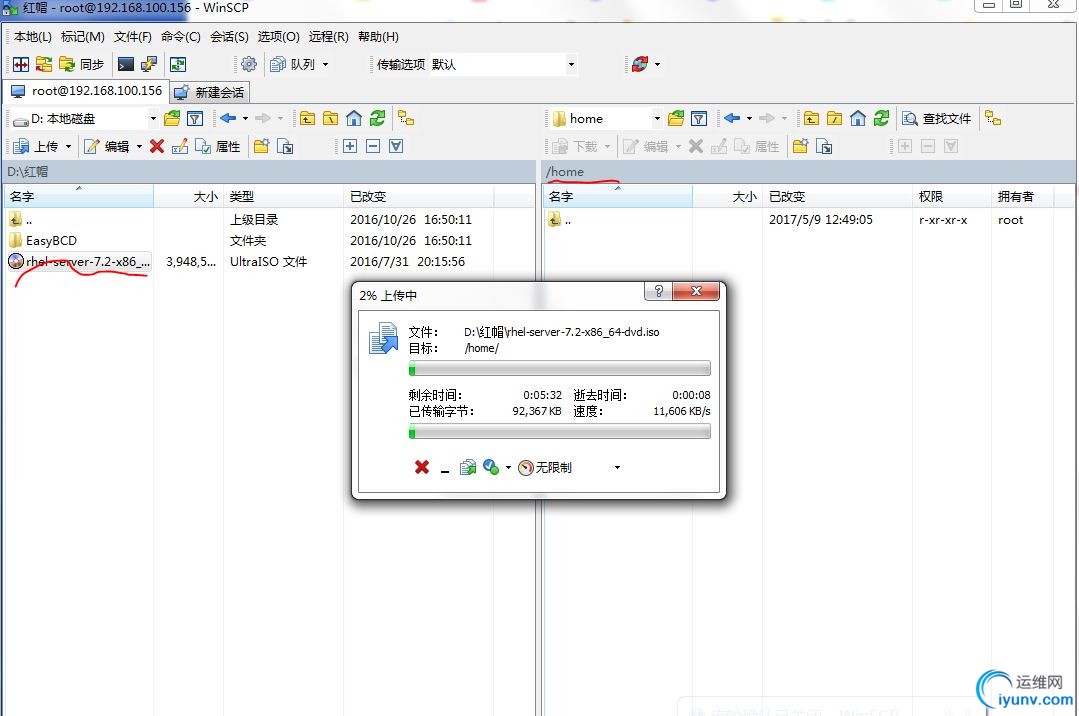Screen dimensions: 1079x716
Task: Select the rhel-server-7.2-x86_ file row
Action: point(78,262)
